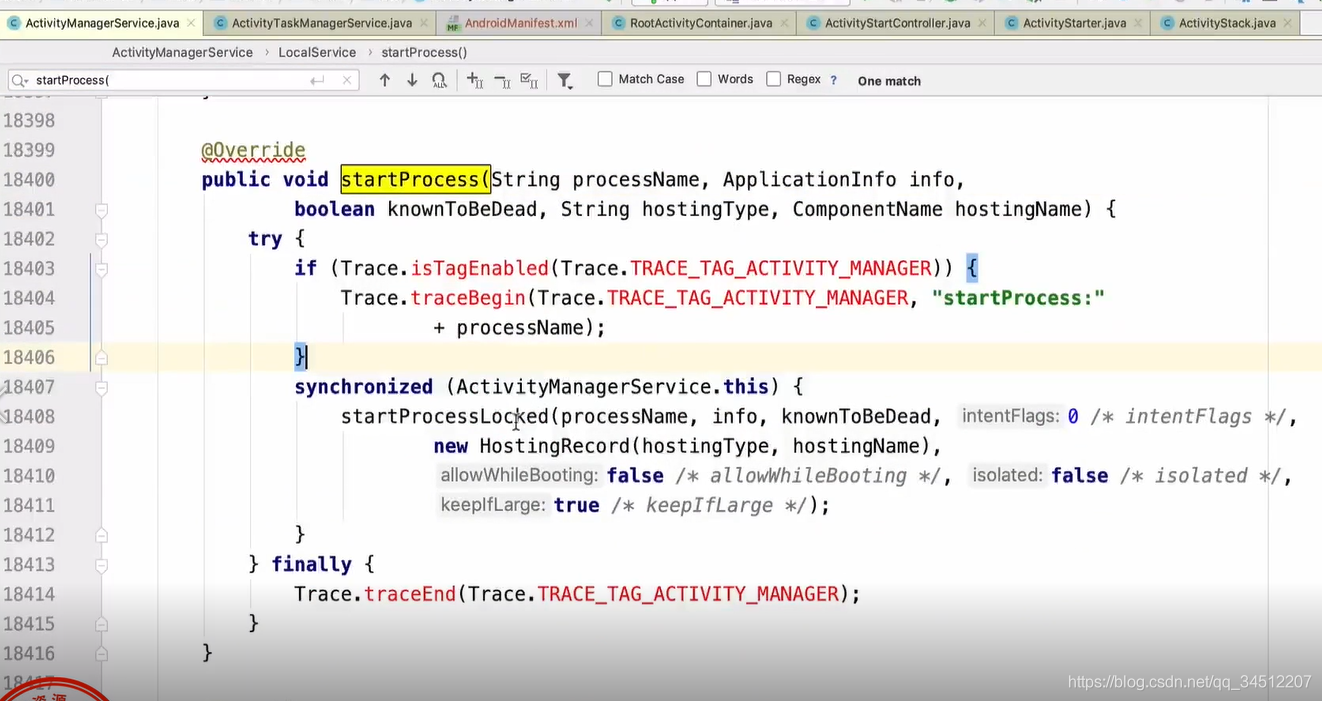Viewport: 1322px width, 701px height.
Task: Close the AndroidManifest.xml tab
Action: pyautogui.click(x=590, y=23)
